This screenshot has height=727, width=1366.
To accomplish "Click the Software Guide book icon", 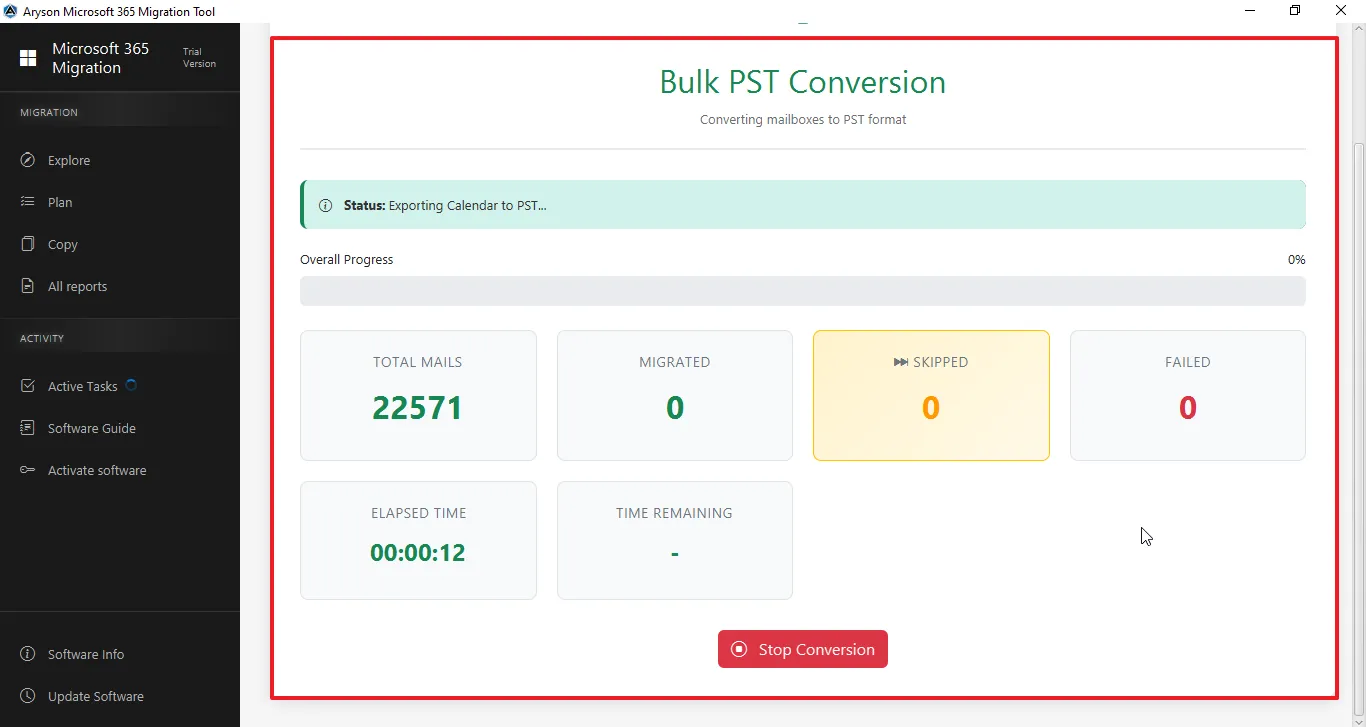I will (28, 428).
